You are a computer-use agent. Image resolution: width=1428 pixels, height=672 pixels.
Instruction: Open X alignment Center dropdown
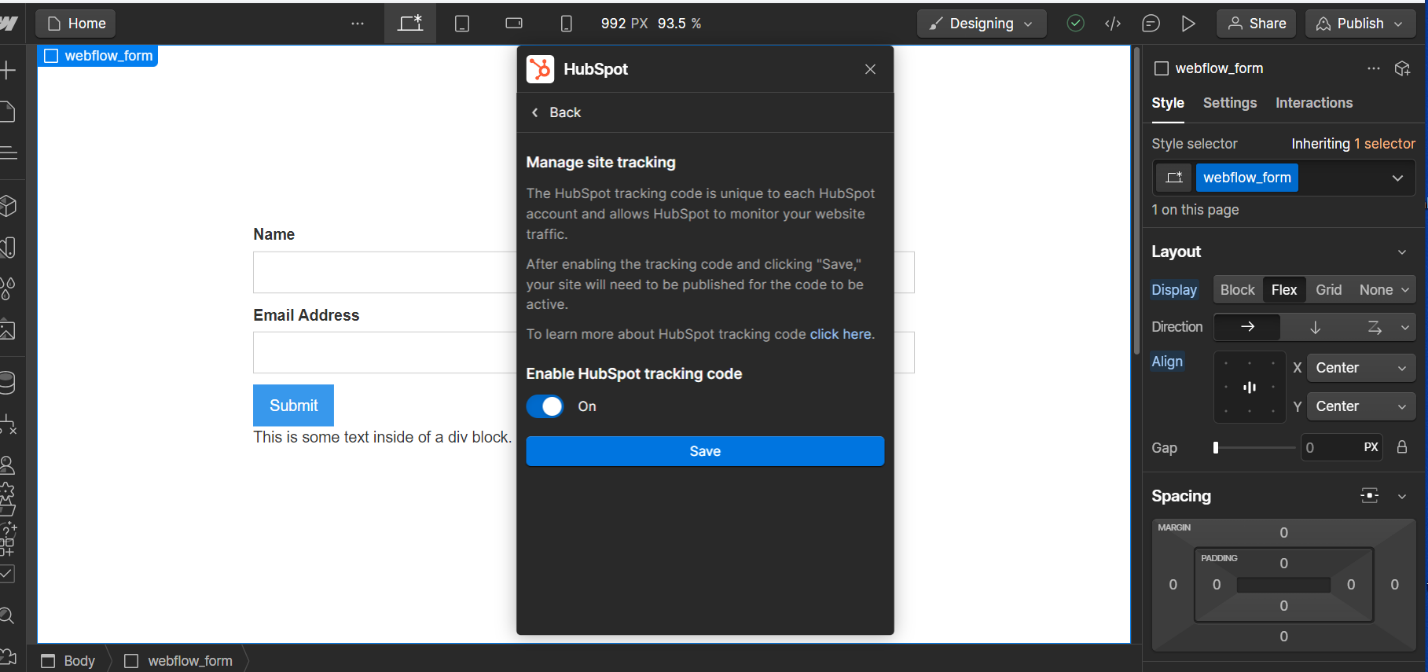click(x=1361, y=368)
